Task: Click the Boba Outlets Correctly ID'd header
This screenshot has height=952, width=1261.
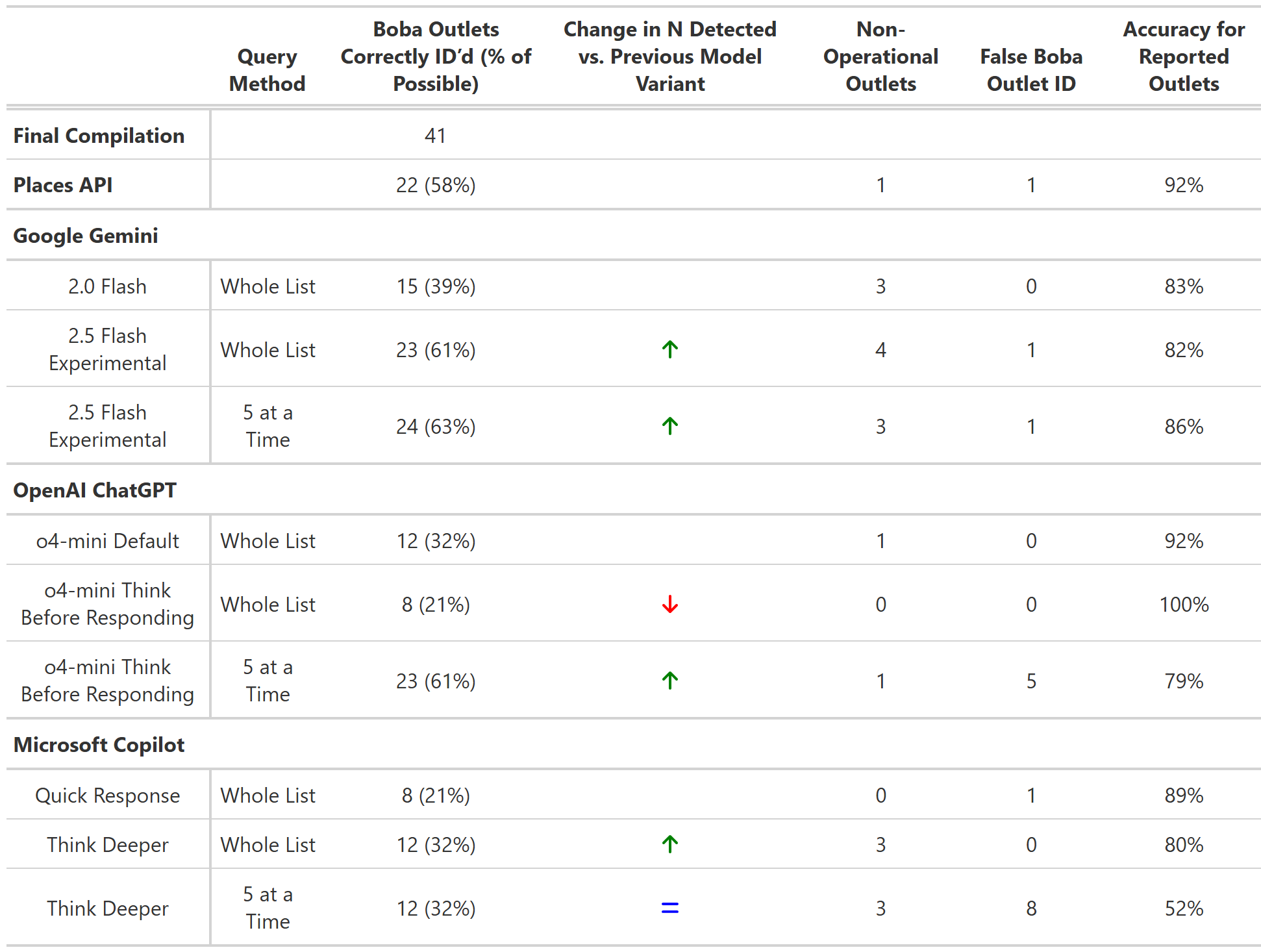Action: coord(436,56)
